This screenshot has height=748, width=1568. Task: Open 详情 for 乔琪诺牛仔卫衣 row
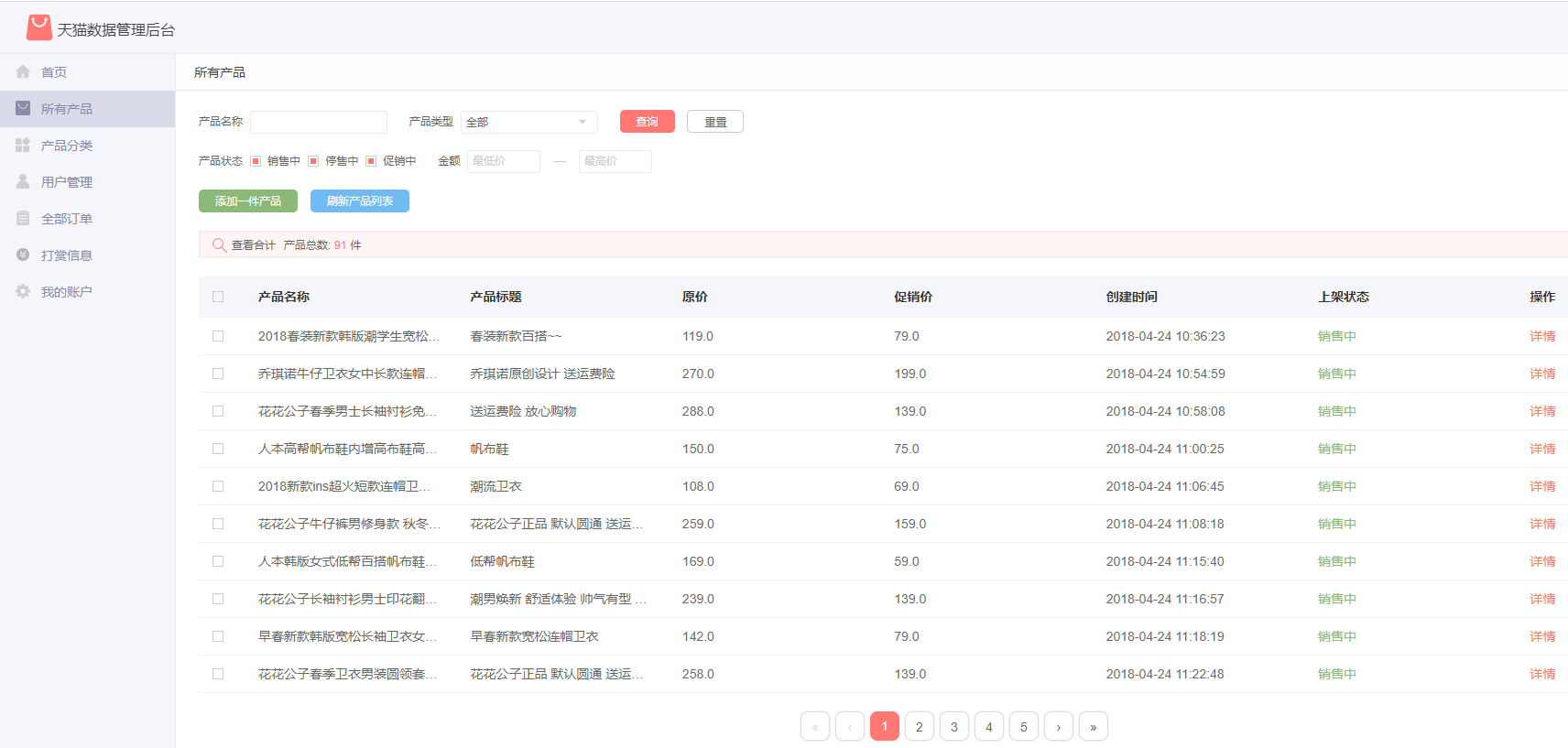coord(1542,374)
